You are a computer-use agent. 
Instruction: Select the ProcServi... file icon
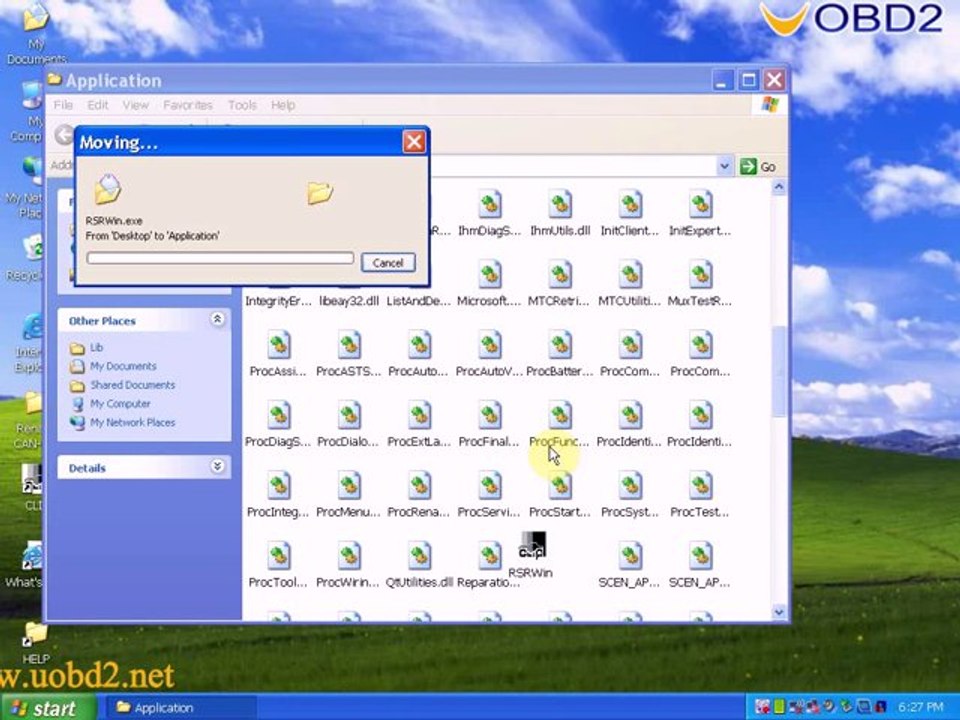pos(490,486)
